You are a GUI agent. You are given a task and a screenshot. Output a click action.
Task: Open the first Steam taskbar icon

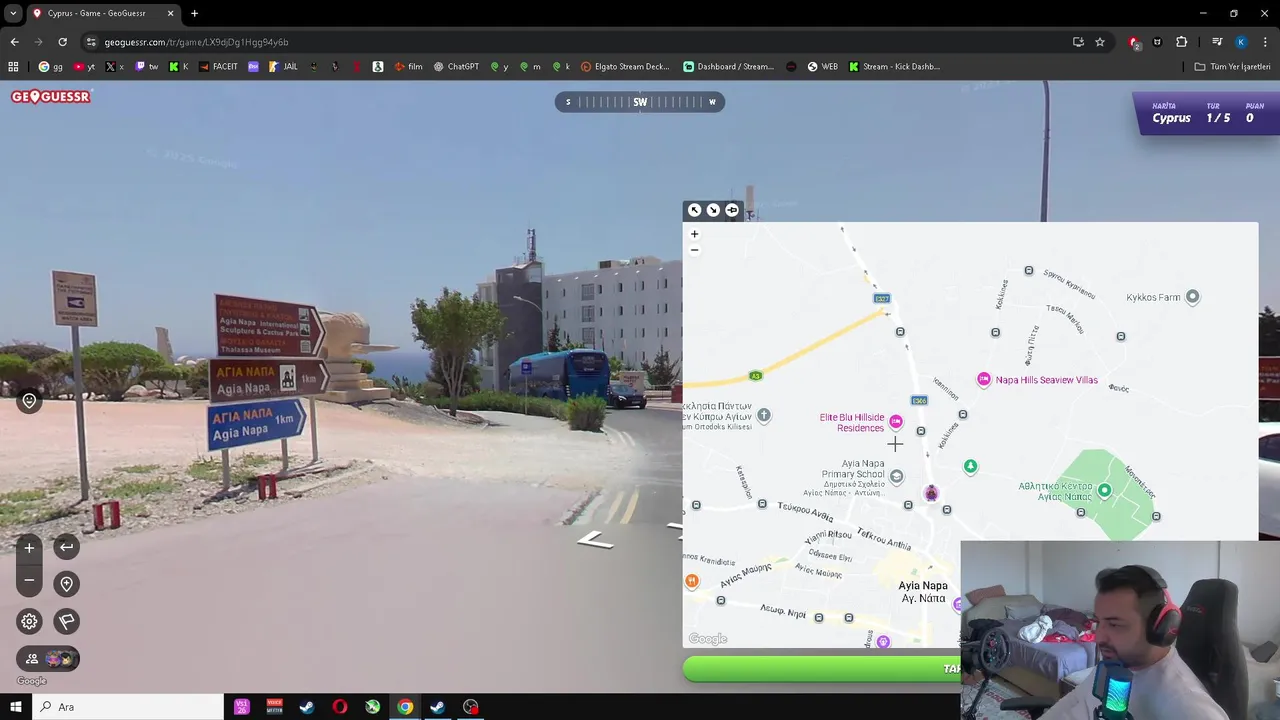(x=307, y=707)
